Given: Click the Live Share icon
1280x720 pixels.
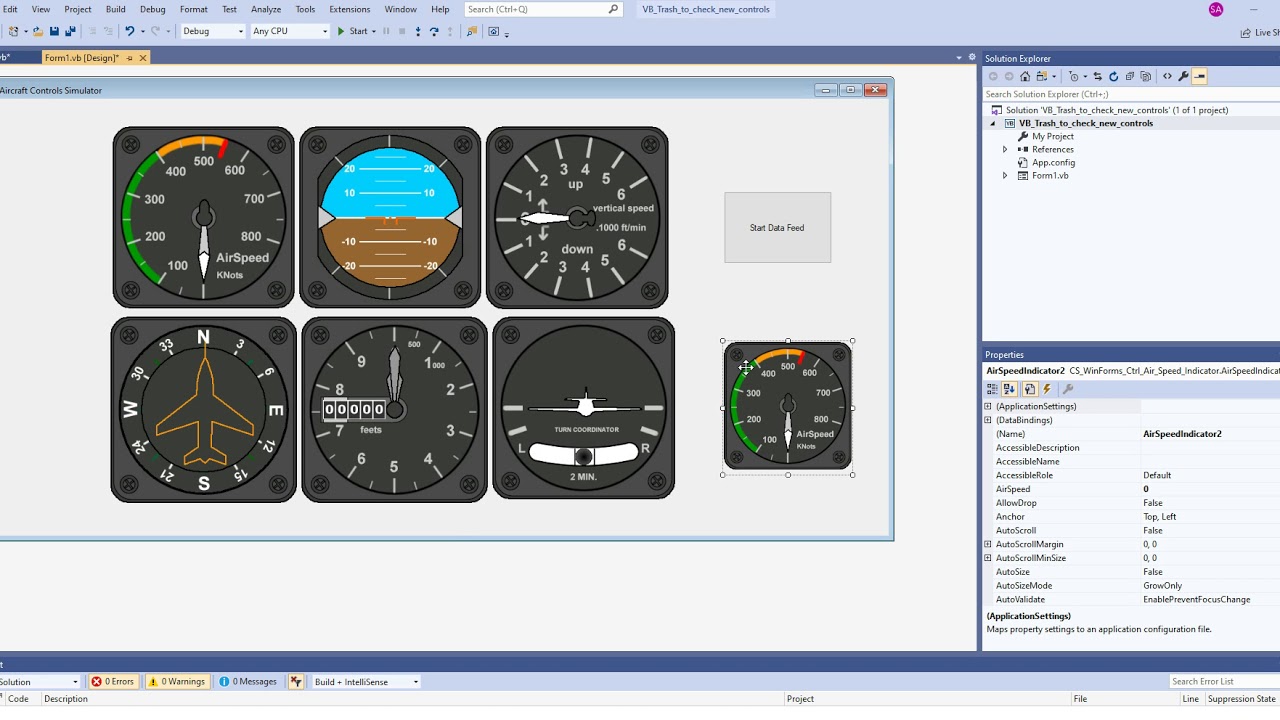Looking at the screenshot, I should pos(1246,32).
